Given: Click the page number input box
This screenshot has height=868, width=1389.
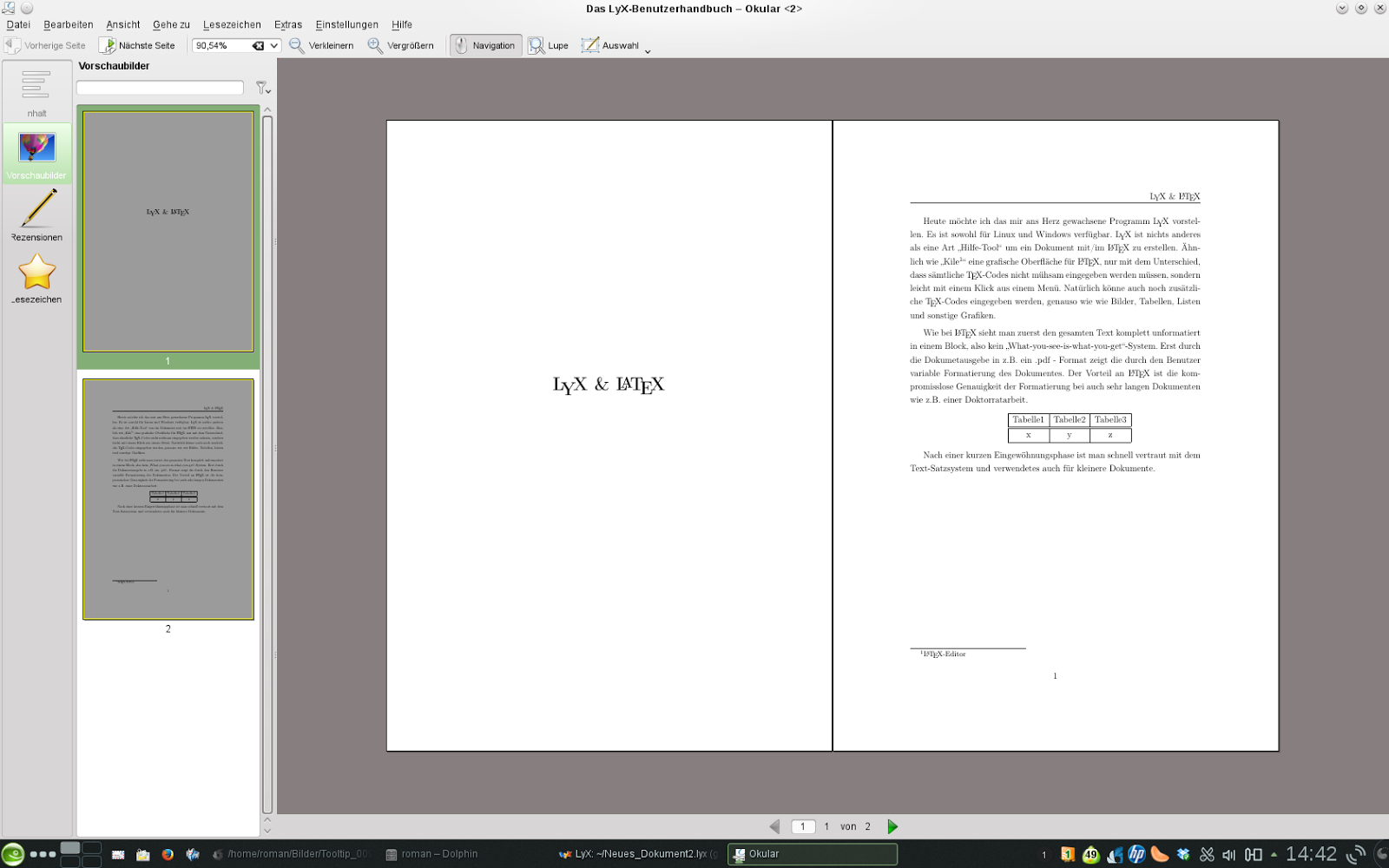Looking at the screenshot, I should click(803, 826).
